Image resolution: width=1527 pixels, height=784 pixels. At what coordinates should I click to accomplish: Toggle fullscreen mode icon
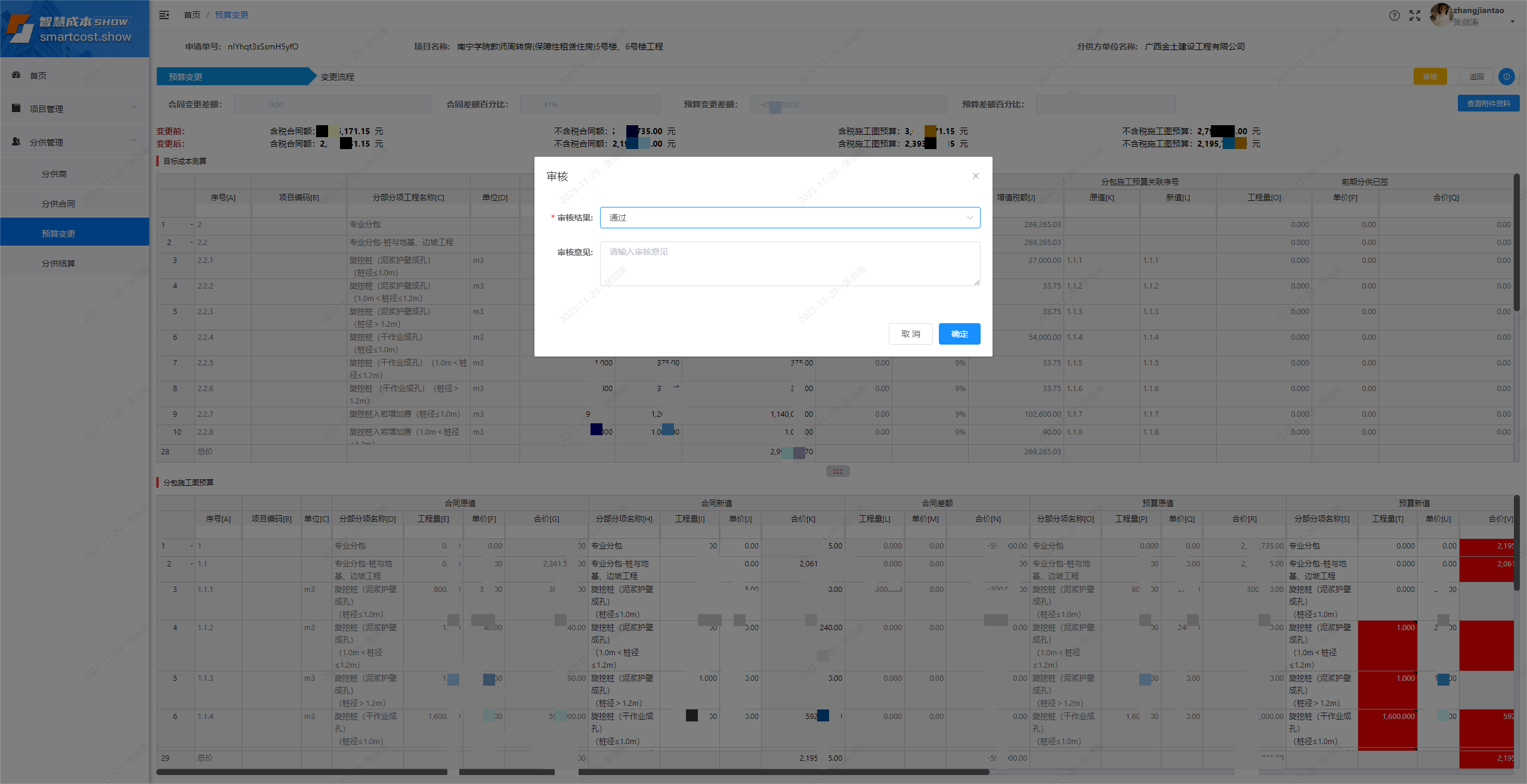(x=1415, y=16)
